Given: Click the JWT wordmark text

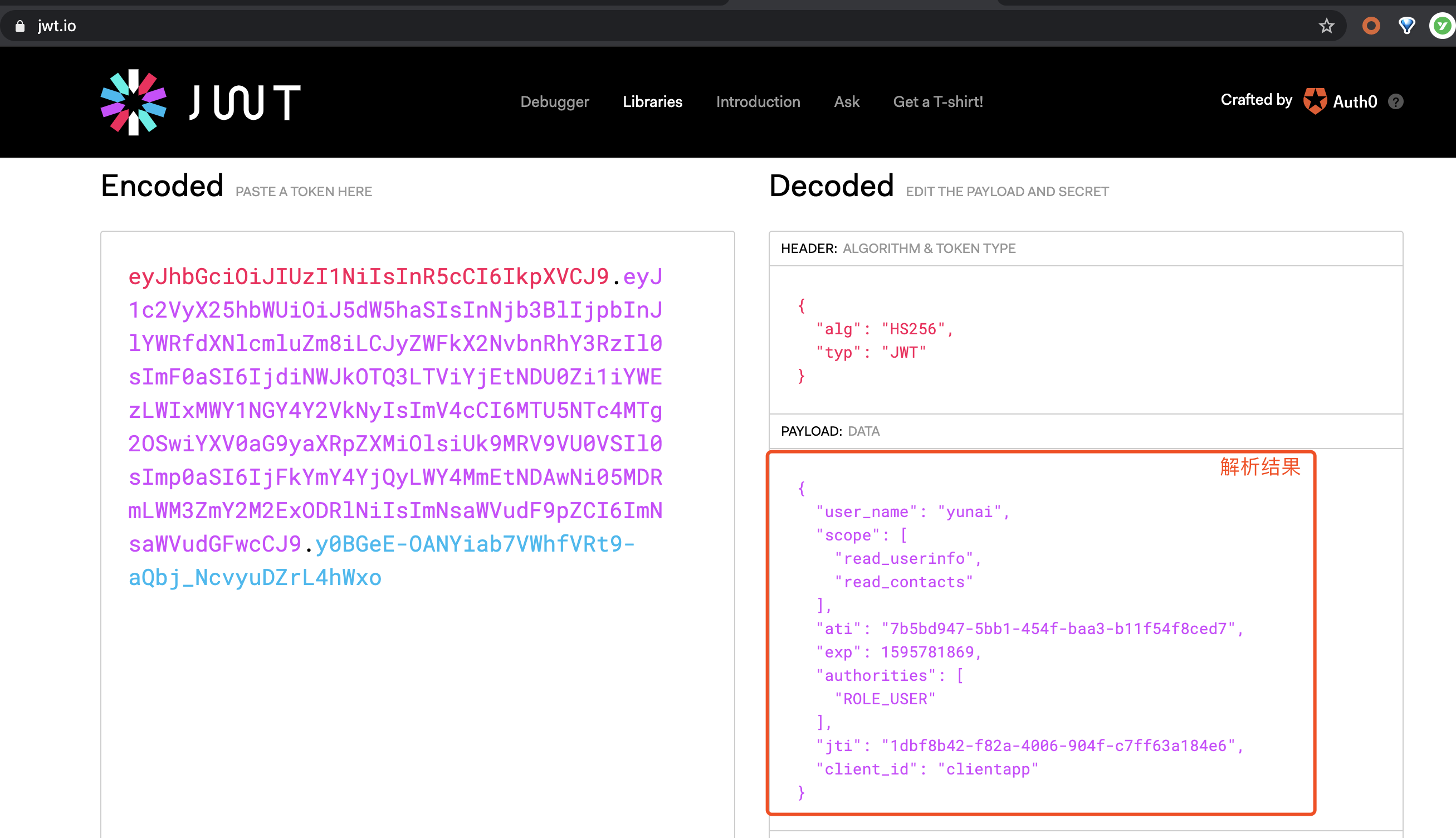Looking at the screenshot, I should 245,103.
